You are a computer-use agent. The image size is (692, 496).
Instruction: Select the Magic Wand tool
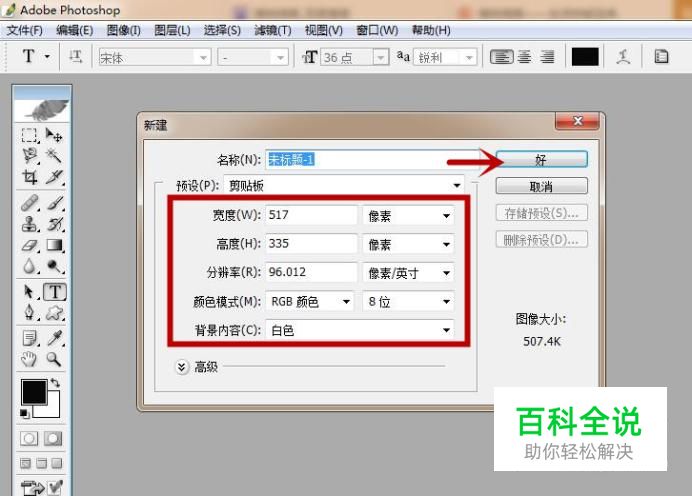tap(54, 156)
